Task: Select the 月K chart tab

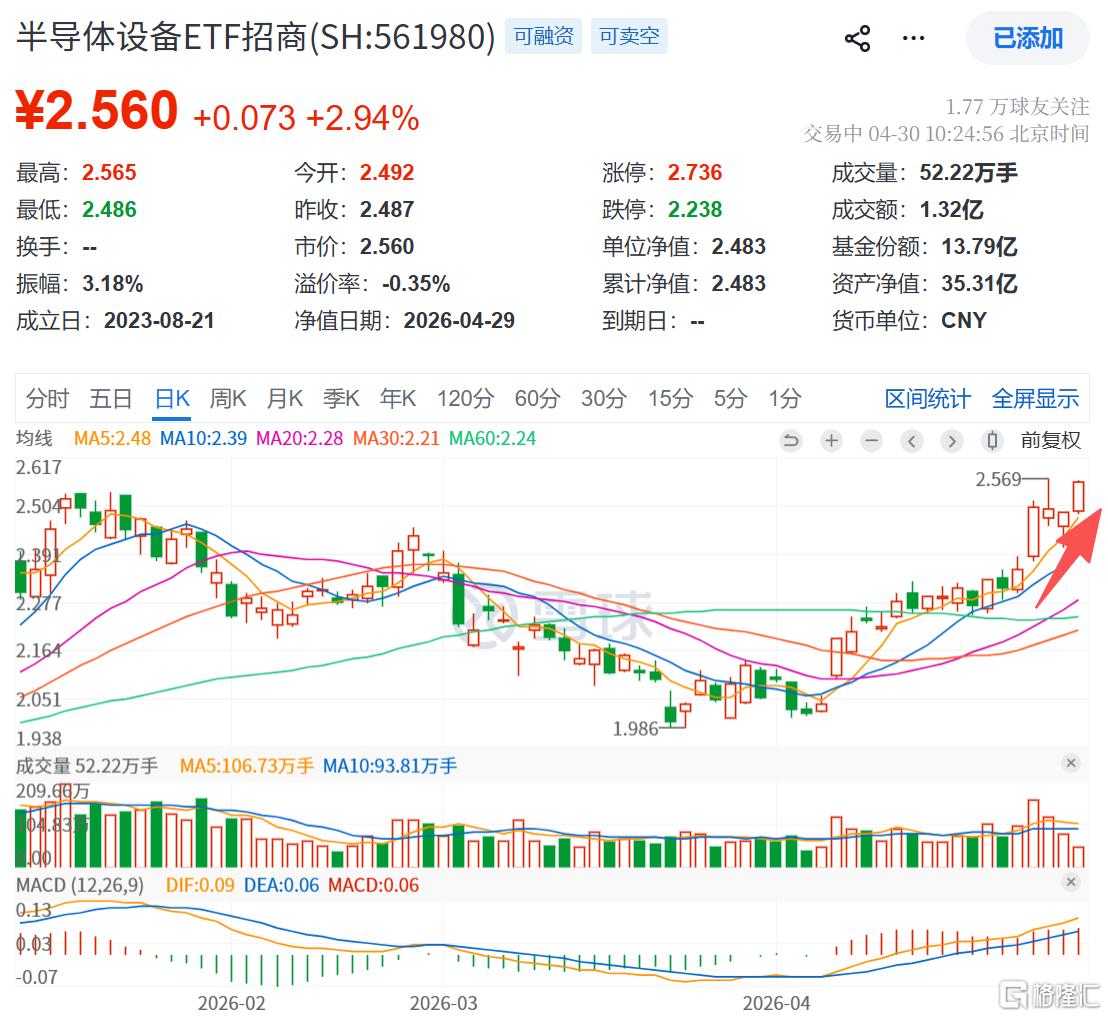Action: pyautogui.click(x=285, y=398)
